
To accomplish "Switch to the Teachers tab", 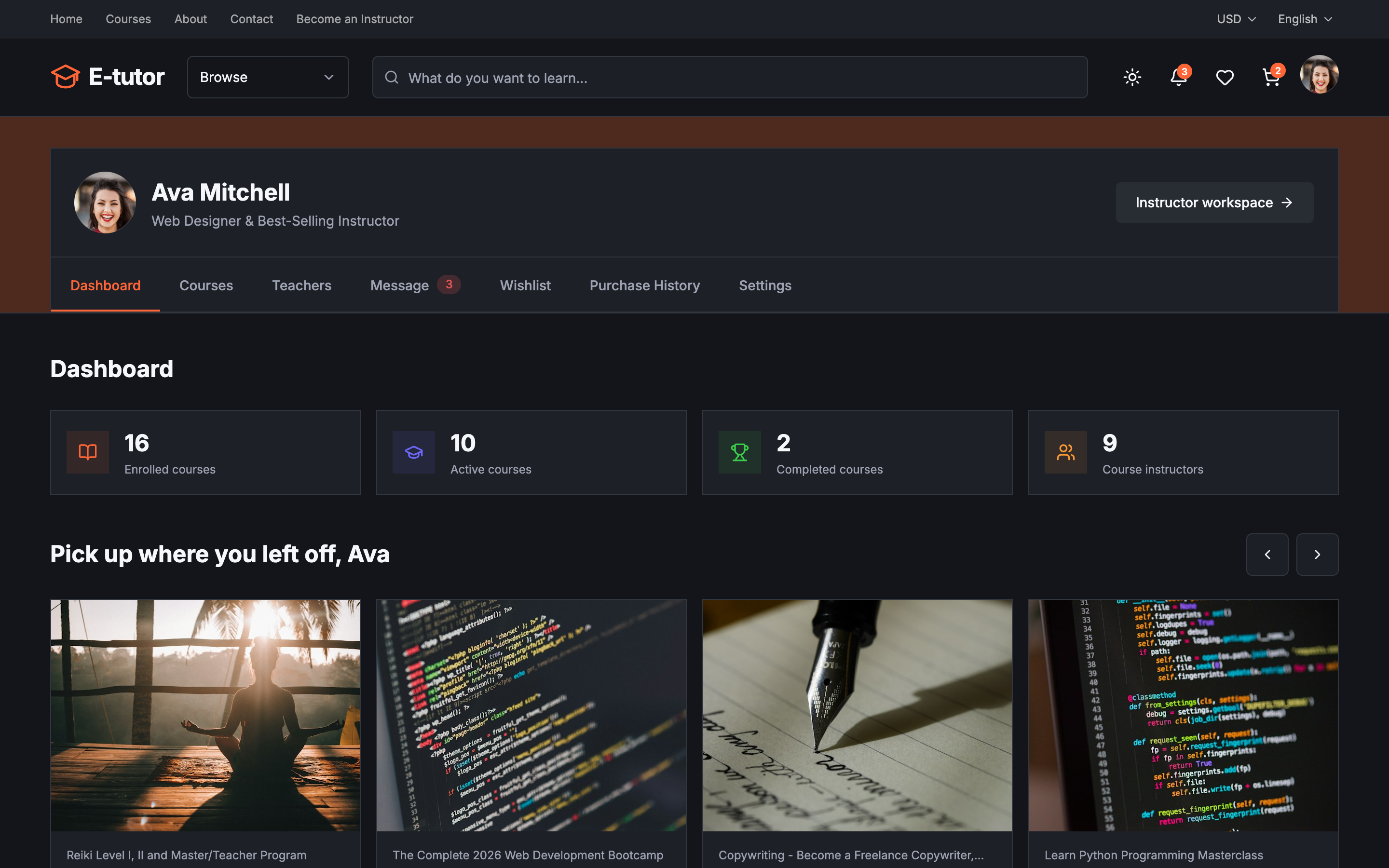I will 301,285.
